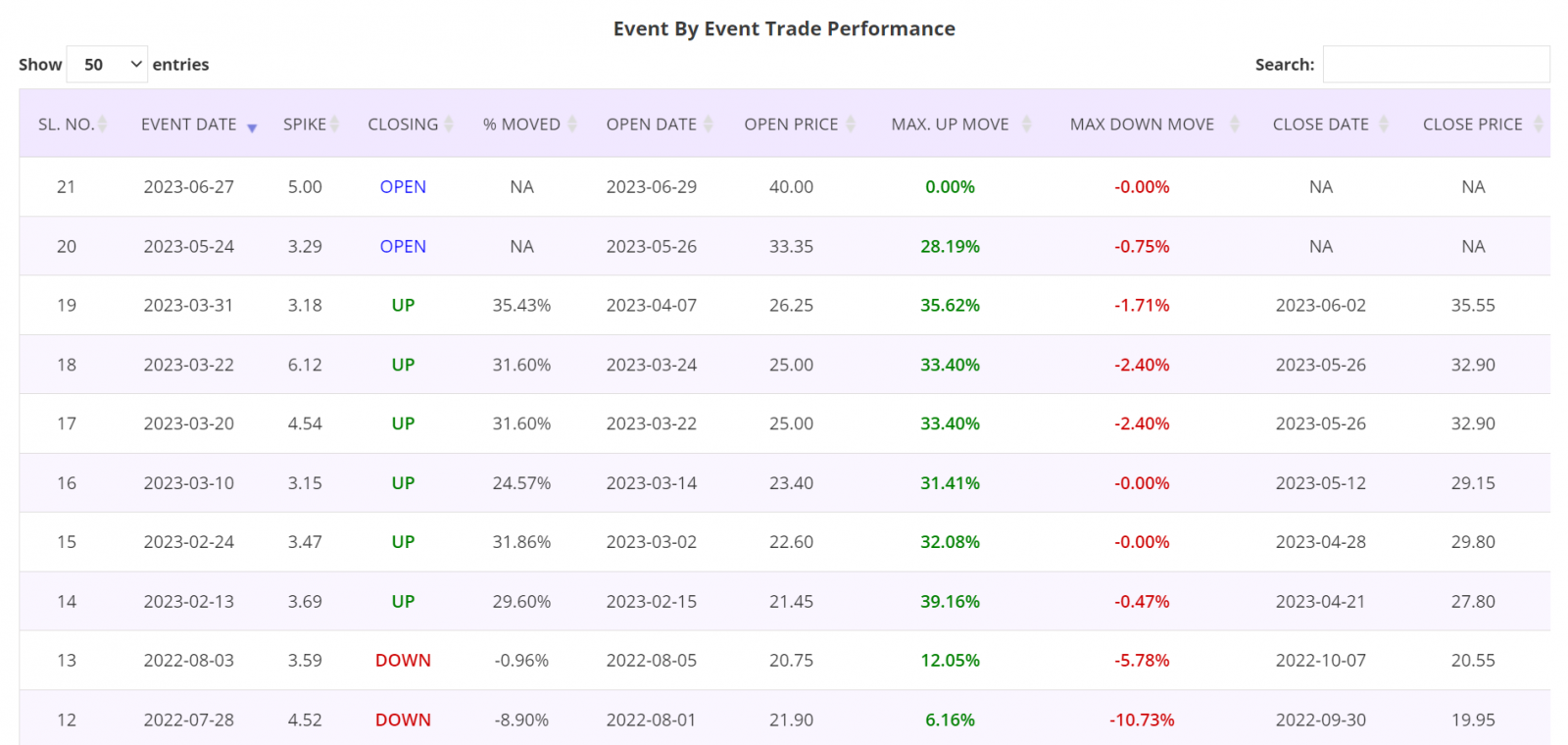Sort by SPIKE column arrows

tap(334, 124)
